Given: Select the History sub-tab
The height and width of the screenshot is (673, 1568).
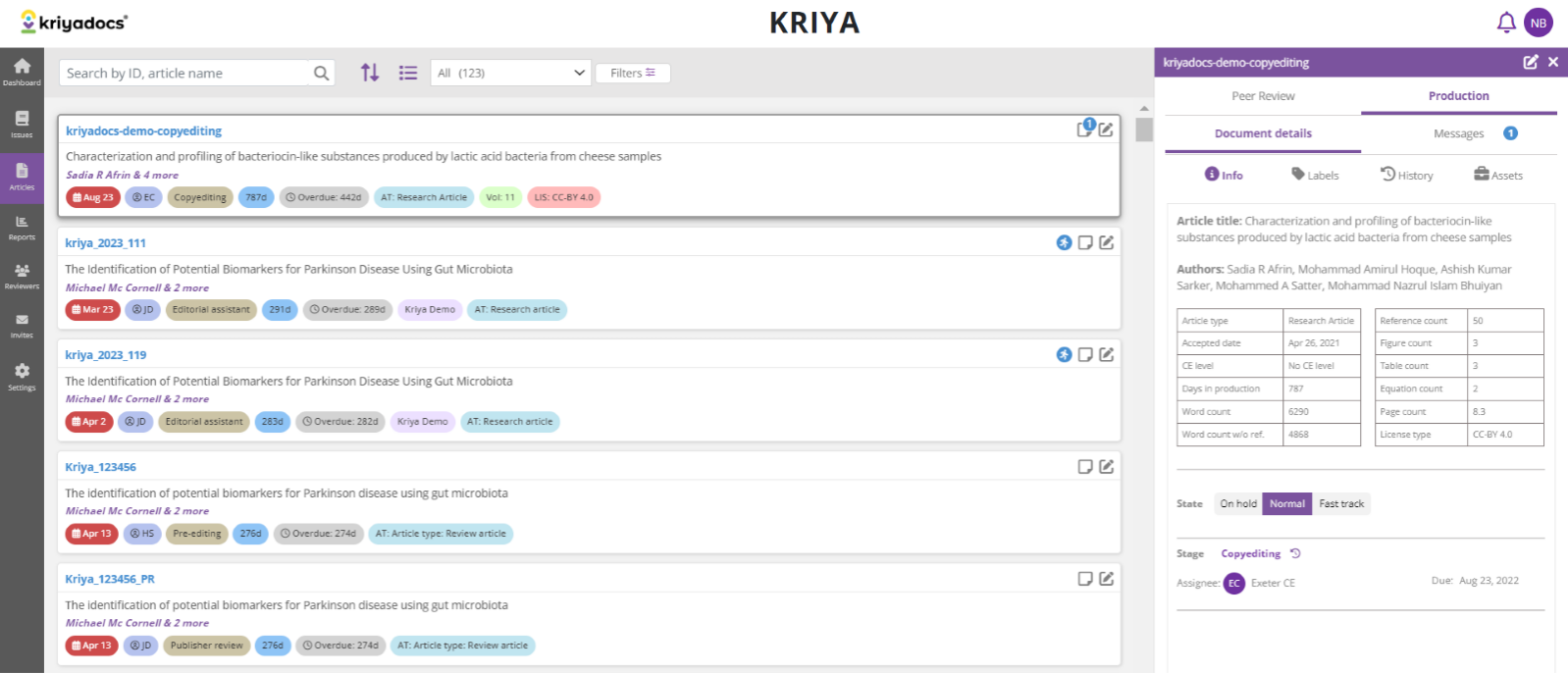Looking at the screenshot, I should point(1407,175).
